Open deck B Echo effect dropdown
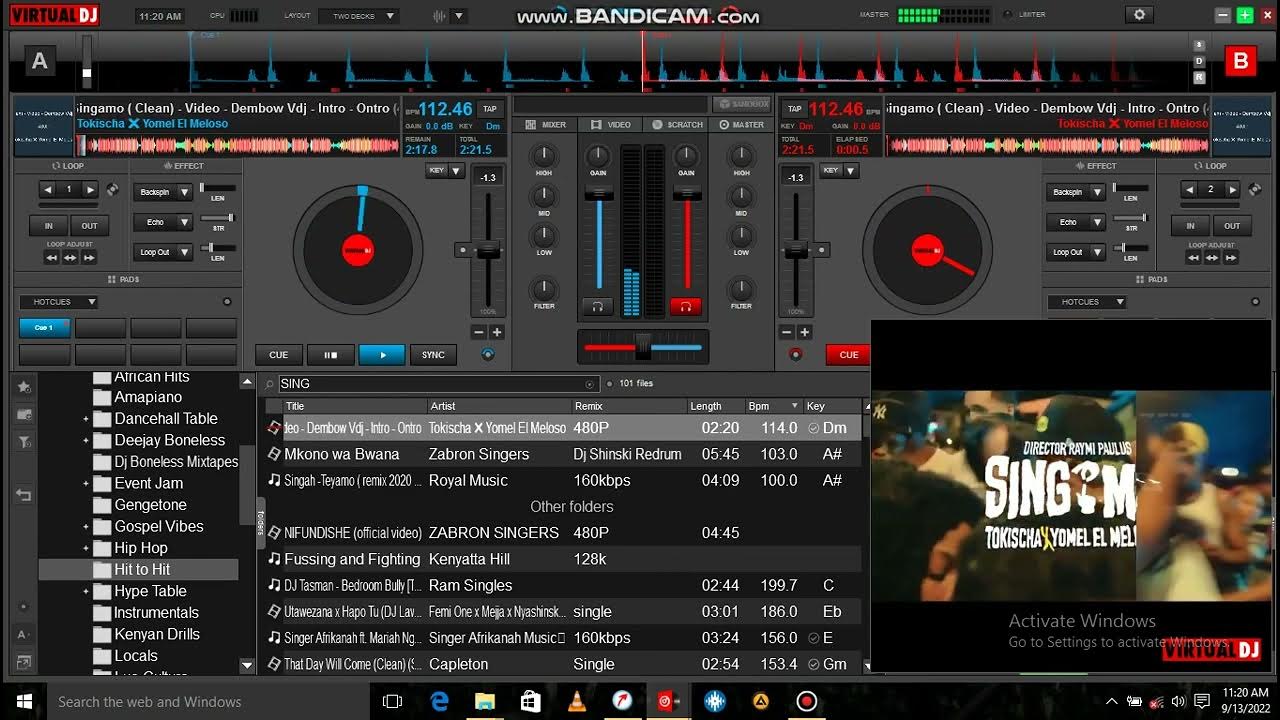Image resolution: width=1280 pixels, height=720 pixels. [x=1097, y=222]
